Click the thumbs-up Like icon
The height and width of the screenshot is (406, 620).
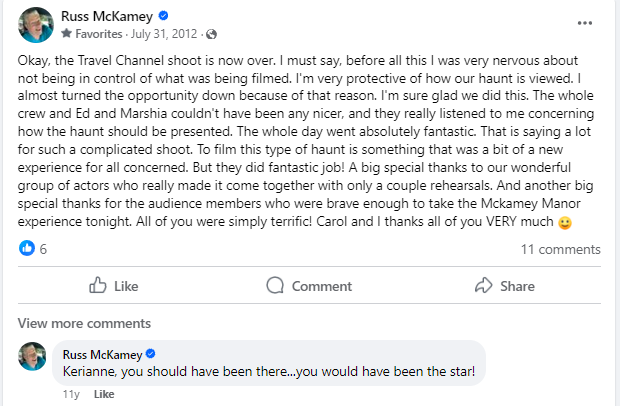click(98, 286)
